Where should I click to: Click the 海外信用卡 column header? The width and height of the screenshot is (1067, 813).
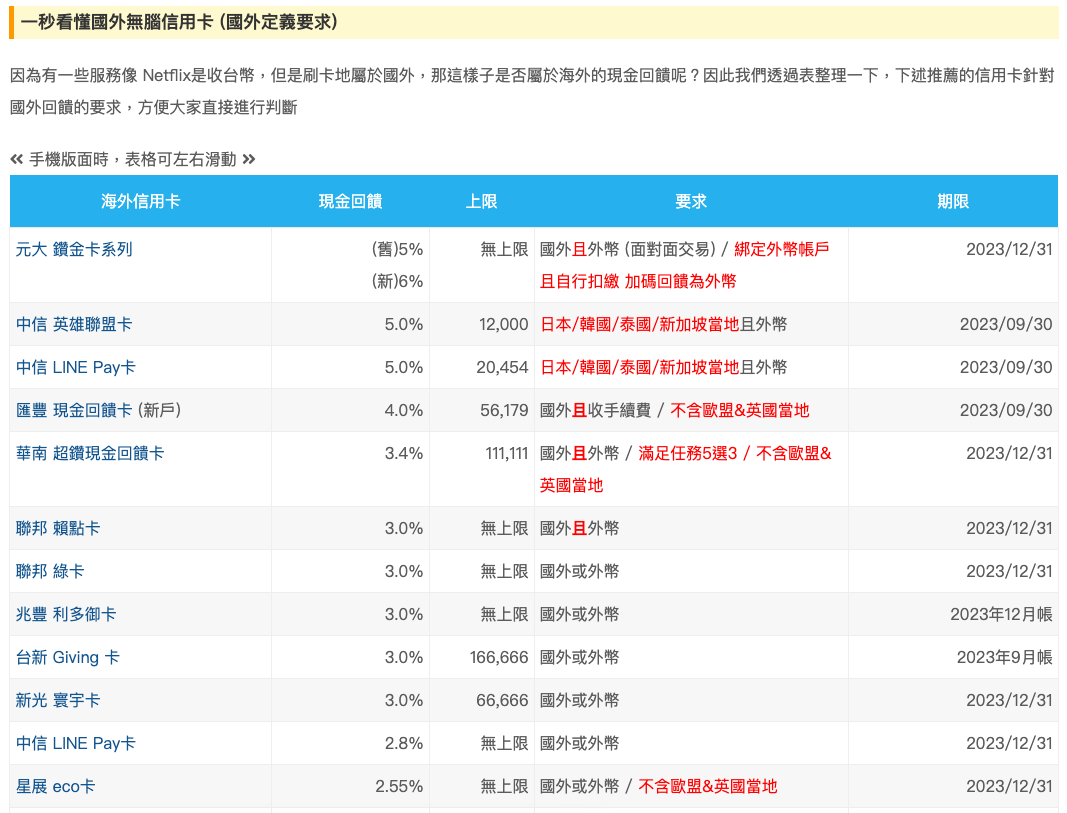(140, 201)
